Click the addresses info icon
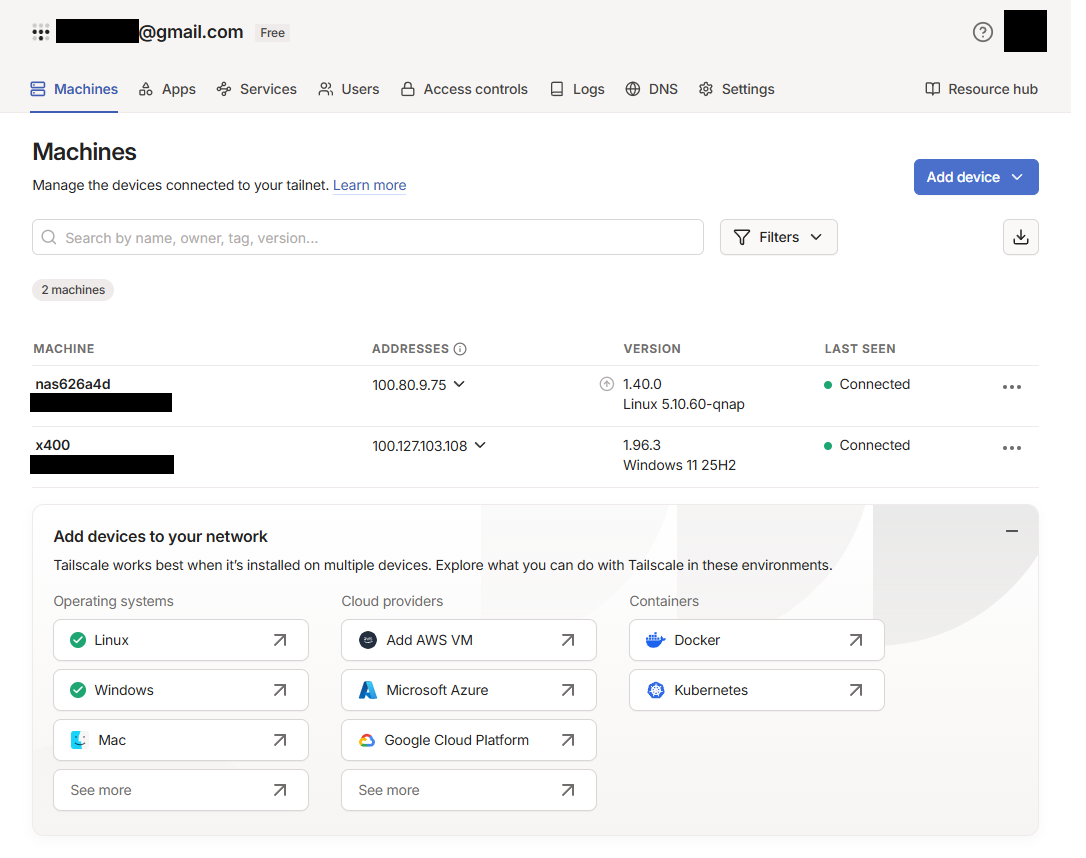The height and width of the screenshot is (858, 1086). point(460,349)
